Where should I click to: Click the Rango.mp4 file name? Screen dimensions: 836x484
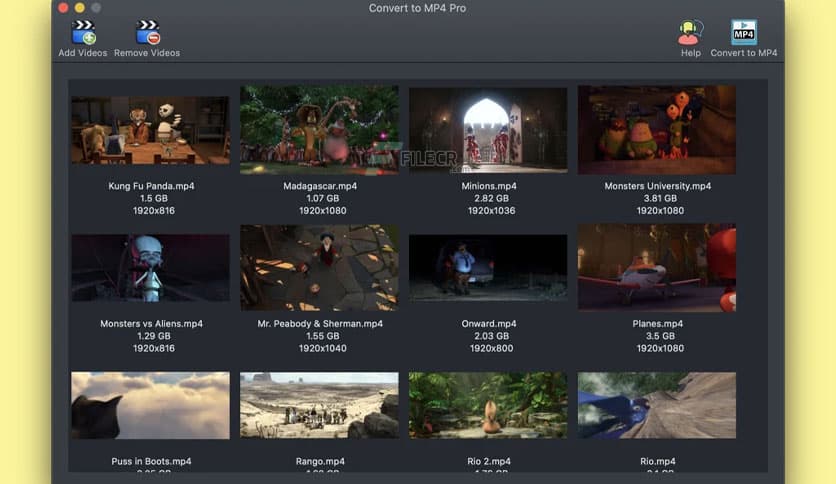pyautogui.click(x=320, y=462)
